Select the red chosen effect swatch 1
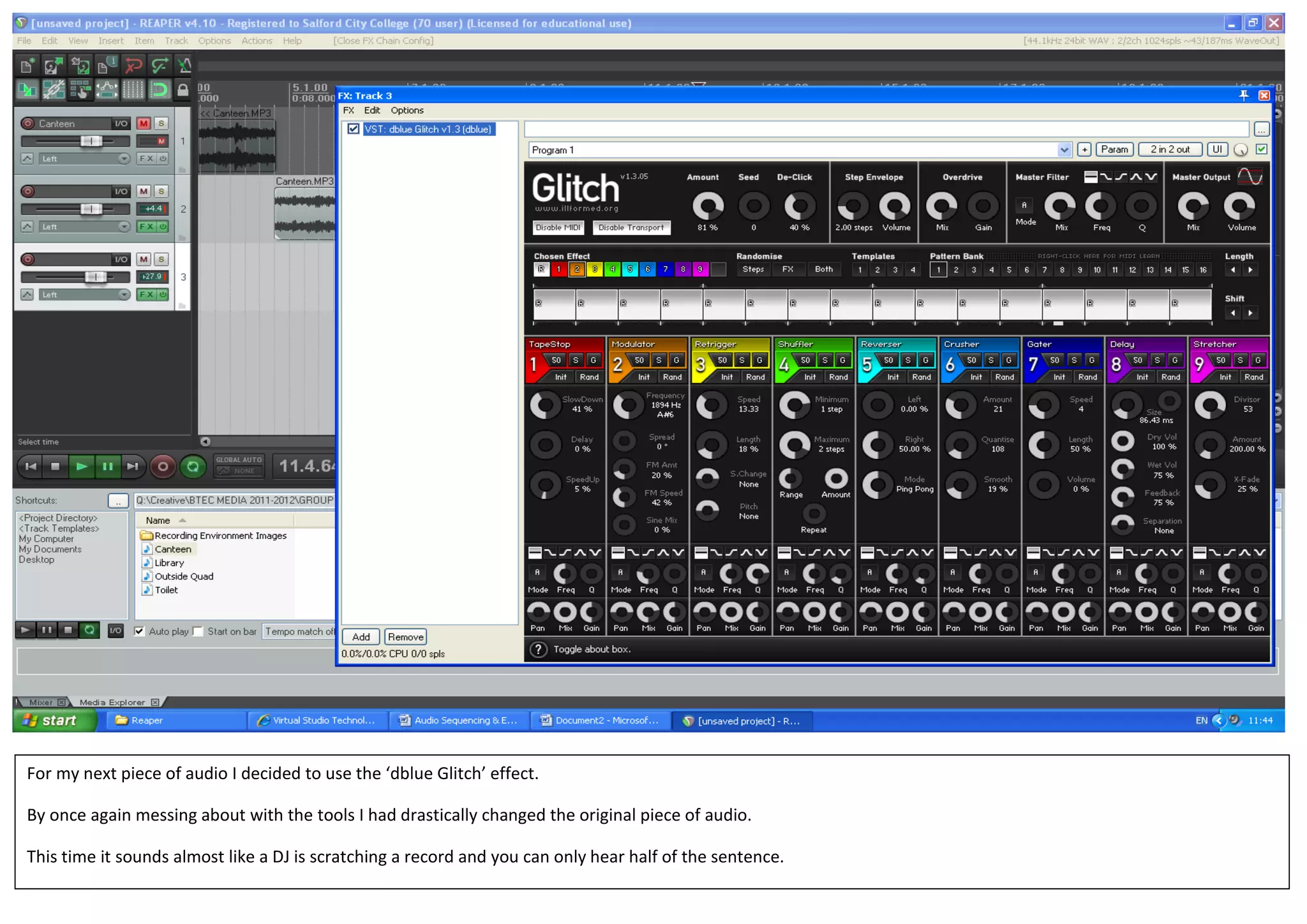Screen dimensions: 1307x924 (558, 269)
